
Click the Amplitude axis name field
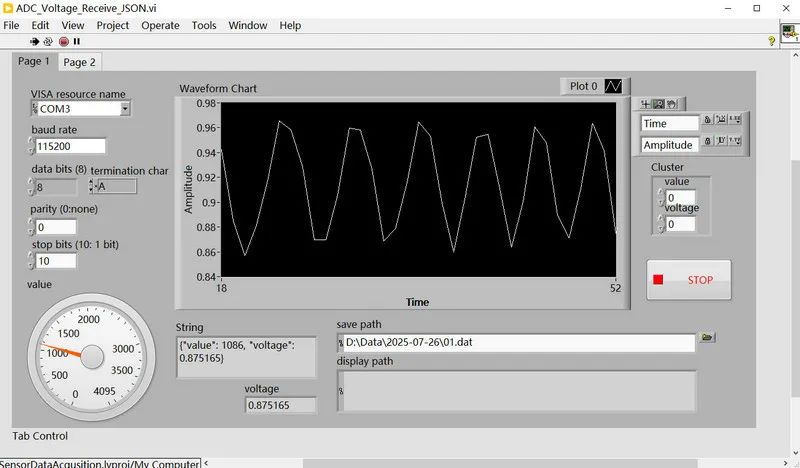pos(669,145)
